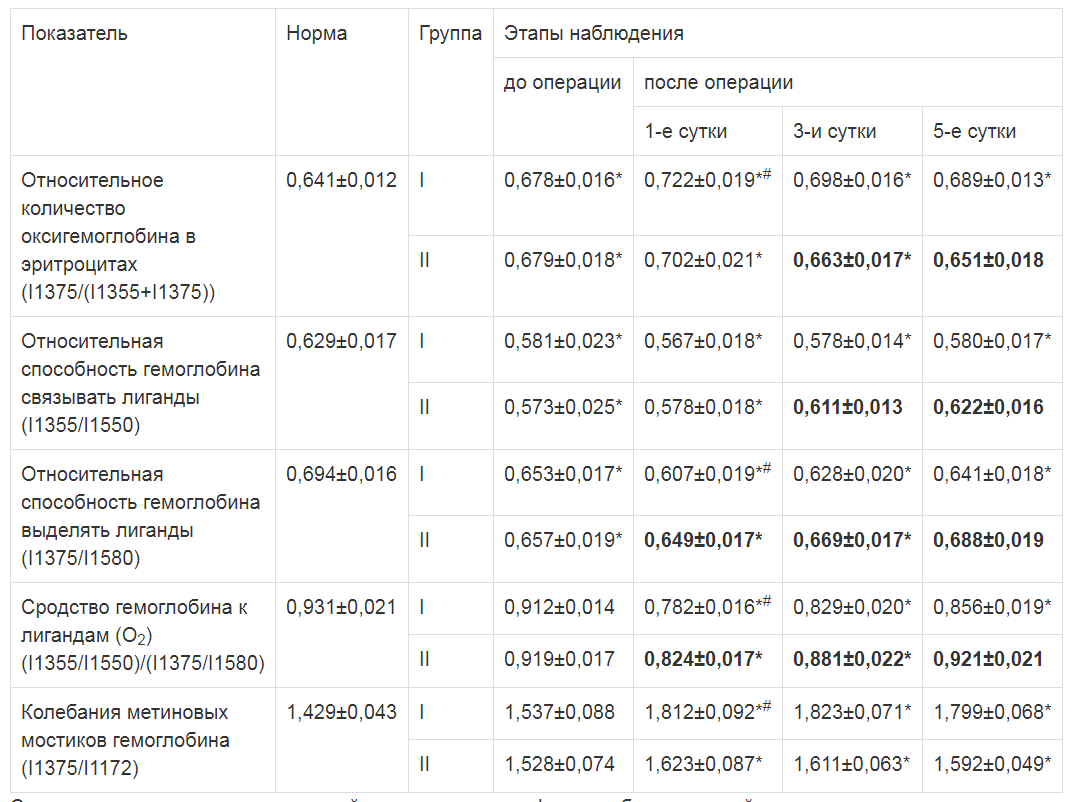1076x802 pixels.
Task: Select the '5-е сутки' column header
Action: tap(974, 131)
